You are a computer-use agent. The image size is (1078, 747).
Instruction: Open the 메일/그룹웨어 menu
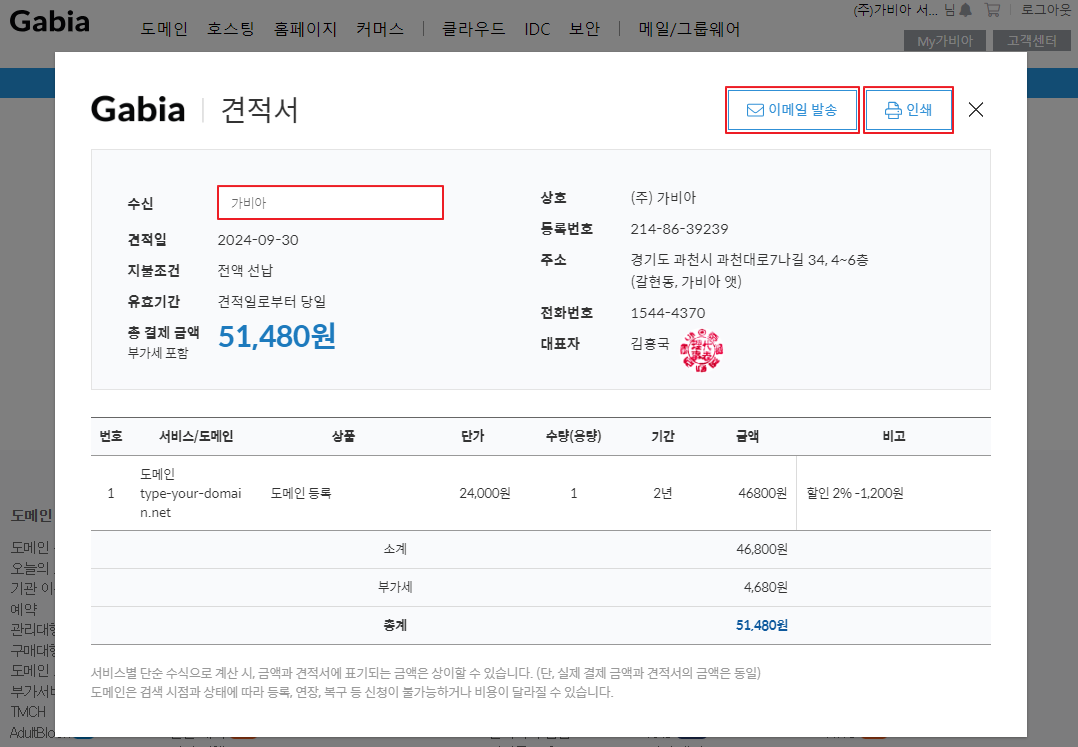[x=689, y=29]
